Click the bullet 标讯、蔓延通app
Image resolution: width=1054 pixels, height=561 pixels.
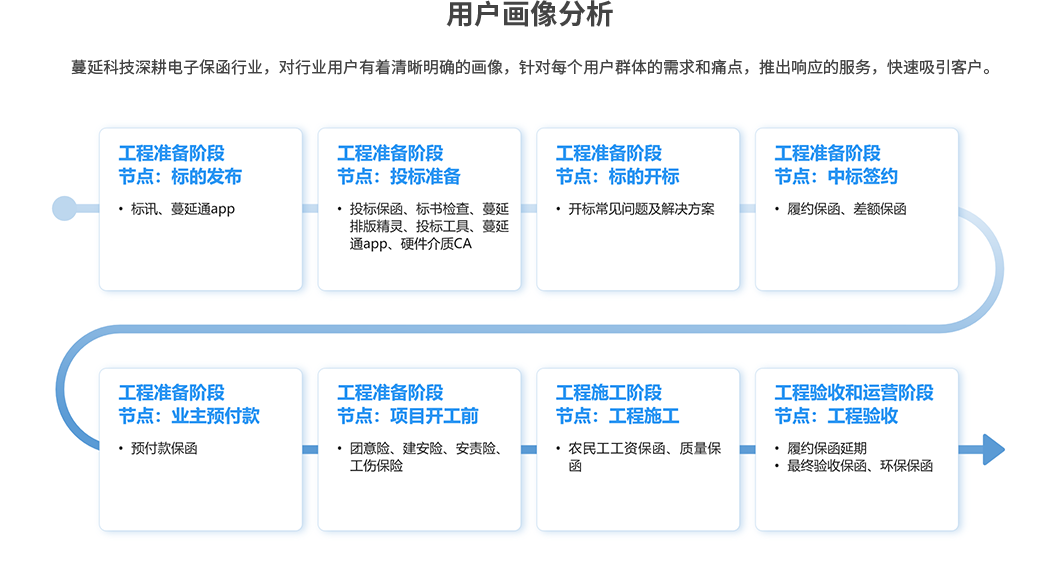pyautogui.click(x=183, y=209)
